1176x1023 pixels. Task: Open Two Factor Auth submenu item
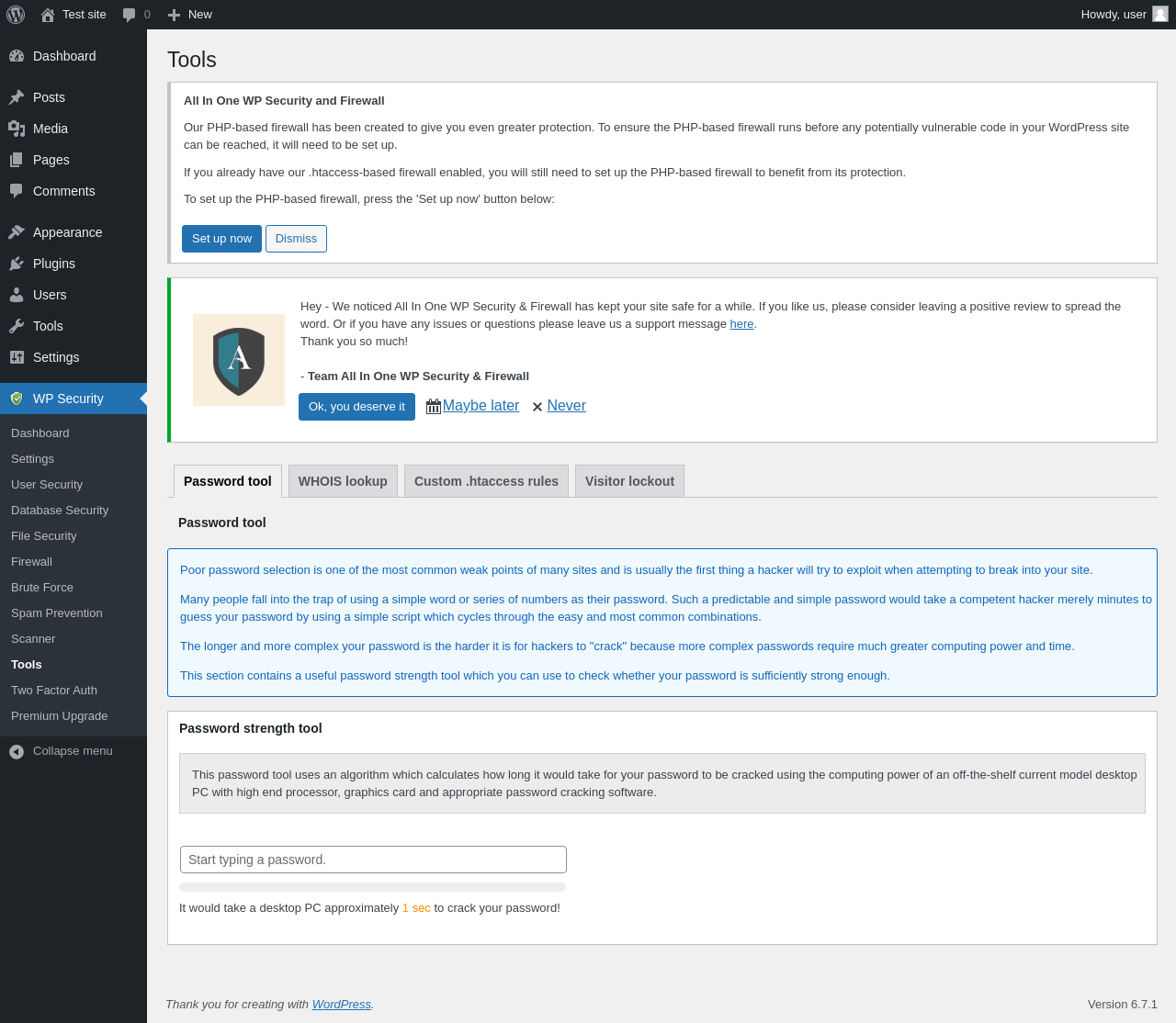(73, 691)
